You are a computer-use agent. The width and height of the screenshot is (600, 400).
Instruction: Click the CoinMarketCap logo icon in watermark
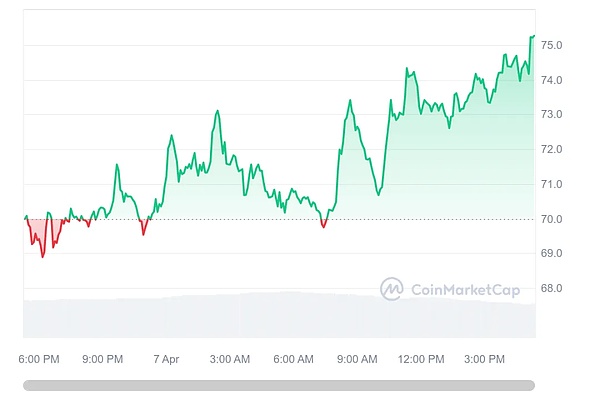click(x=391, y=289)
